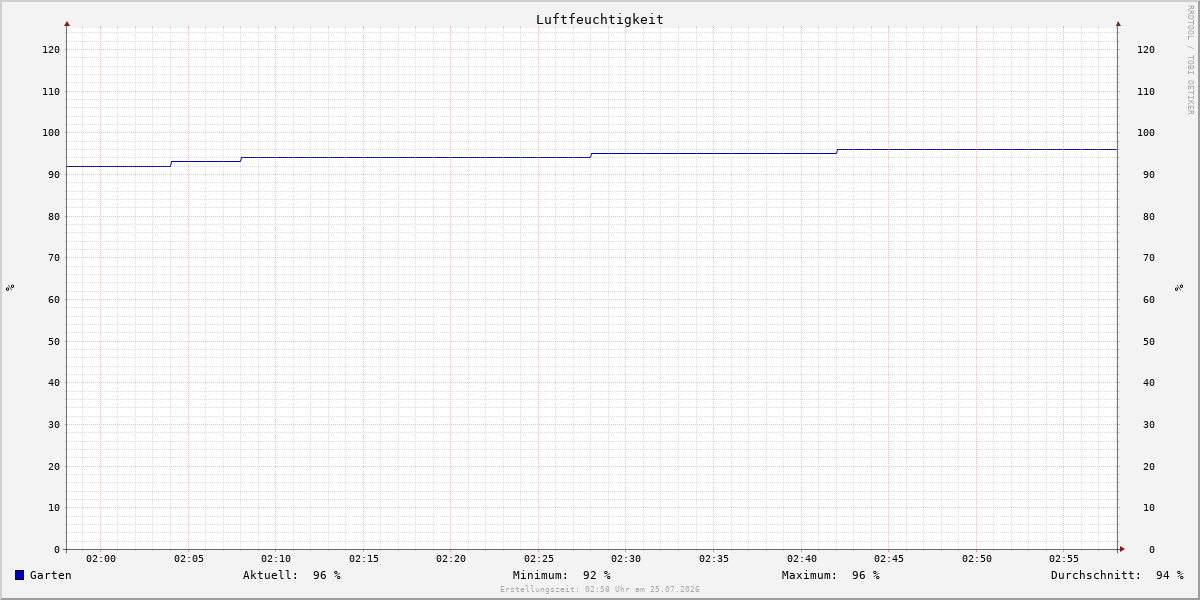
Task: Click the Luftfeuchtigkeit chart title
Action: [x=600, y=20]
